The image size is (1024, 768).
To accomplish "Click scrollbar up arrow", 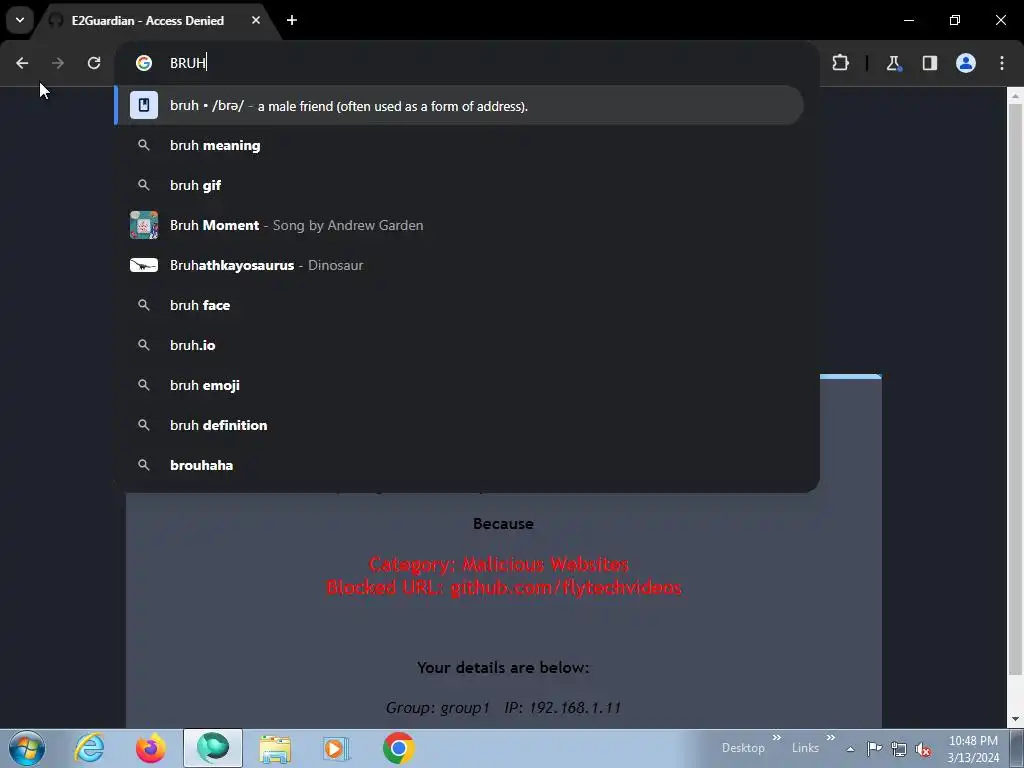I will tap(1015, 96).
